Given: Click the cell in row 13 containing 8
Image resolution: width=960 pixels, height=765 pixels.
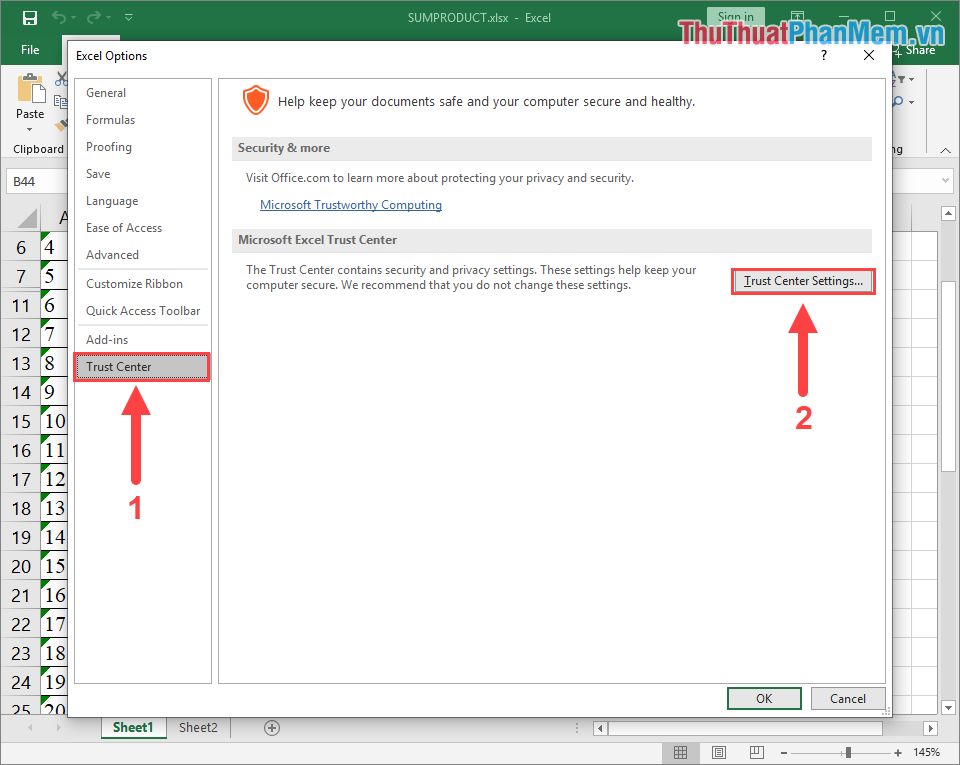Looking at the screenshot, I should 54,364.
